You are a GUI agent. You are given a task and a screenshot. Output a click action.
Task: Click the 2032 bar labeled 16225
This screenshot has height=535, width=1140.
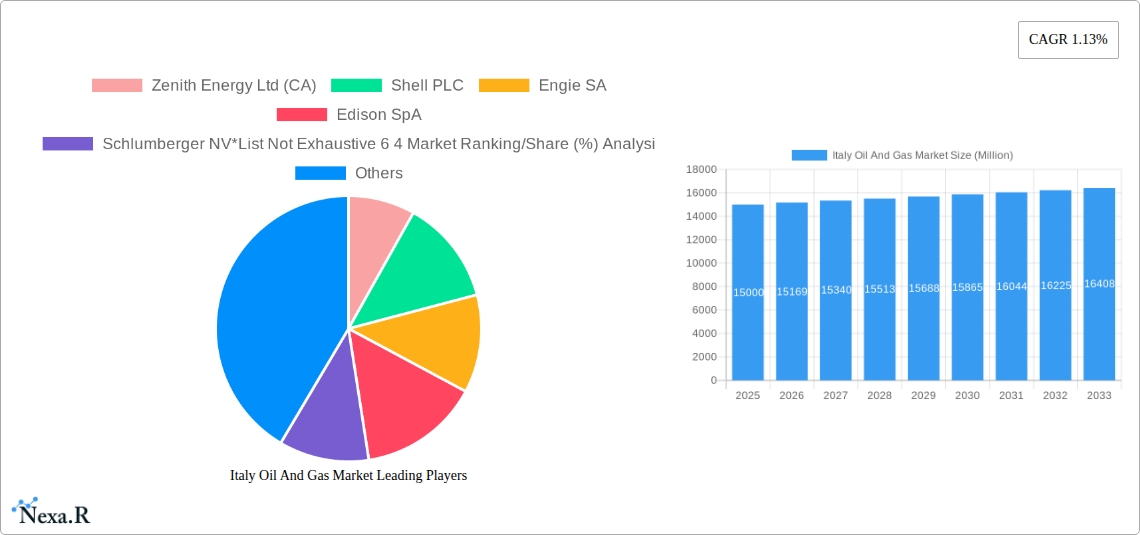[x=1056, y=285]
